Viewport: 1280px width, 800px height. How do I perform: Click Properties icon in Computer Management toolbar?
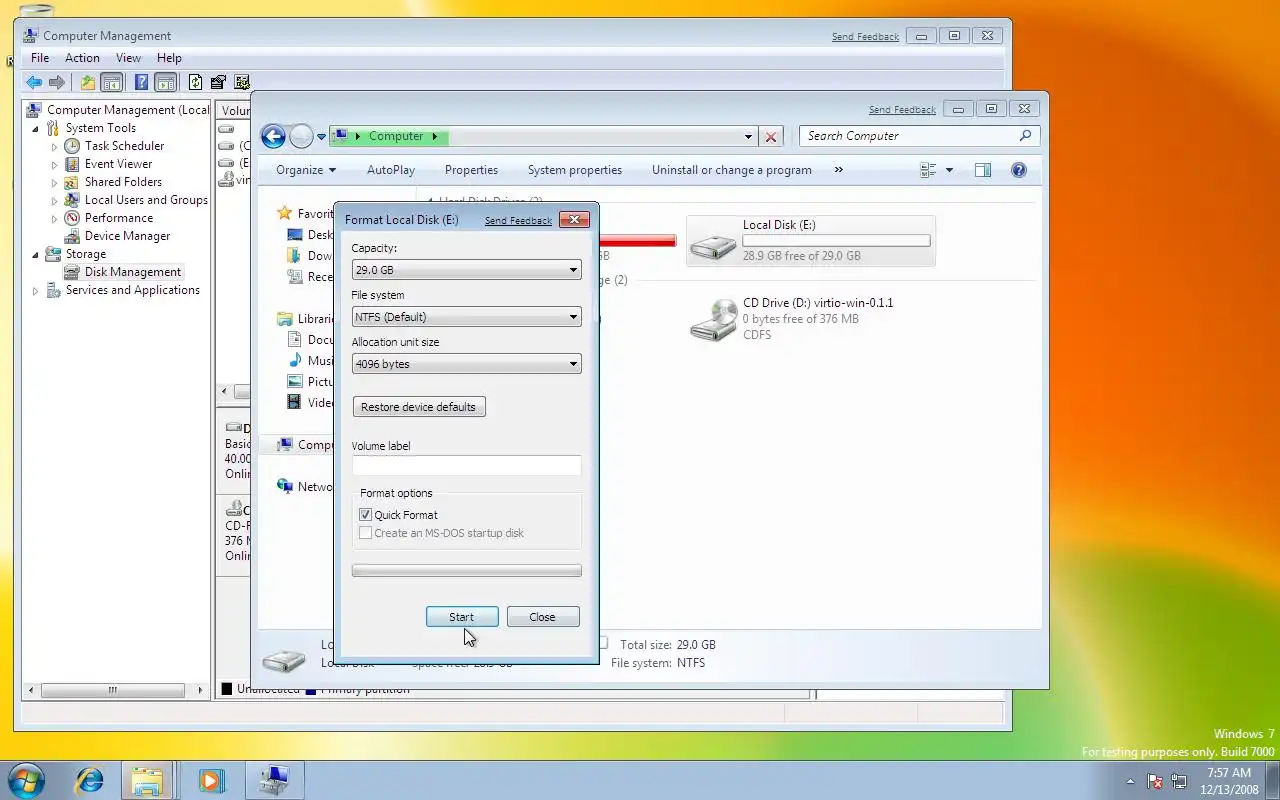point(218,83)
